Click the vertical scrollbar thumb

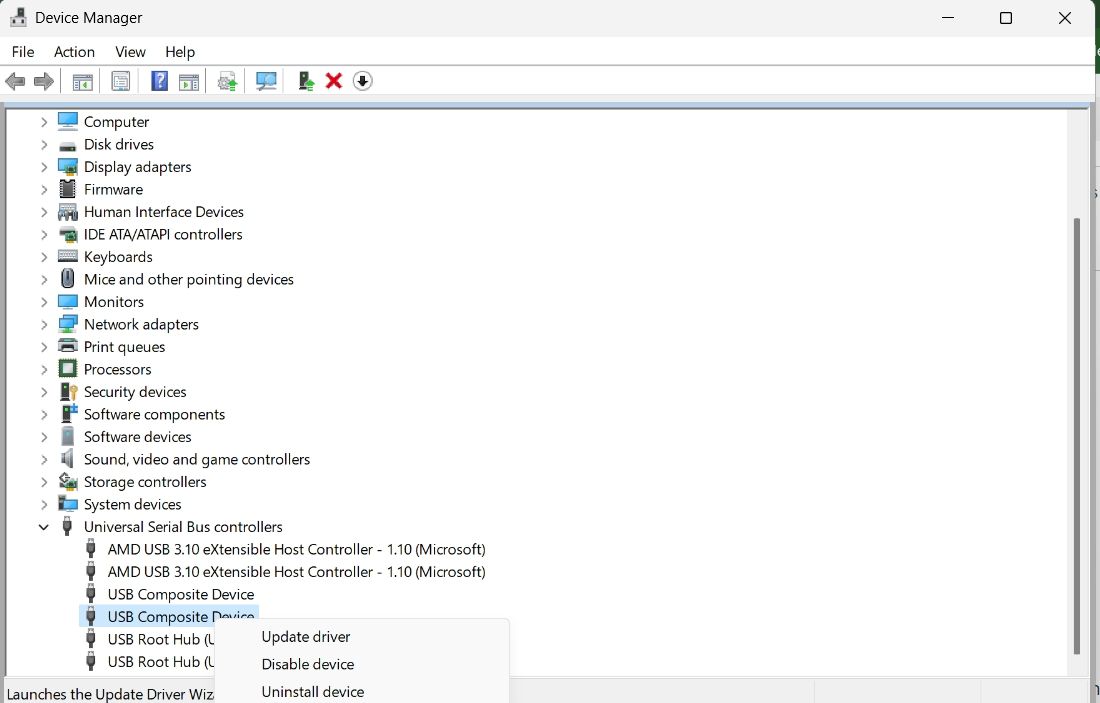click(1076, 435)
